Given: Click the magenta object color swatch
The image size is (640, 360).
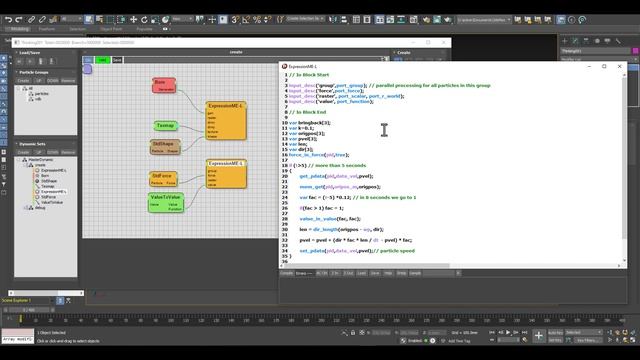Looking at the screenshot, I should 636,51.
